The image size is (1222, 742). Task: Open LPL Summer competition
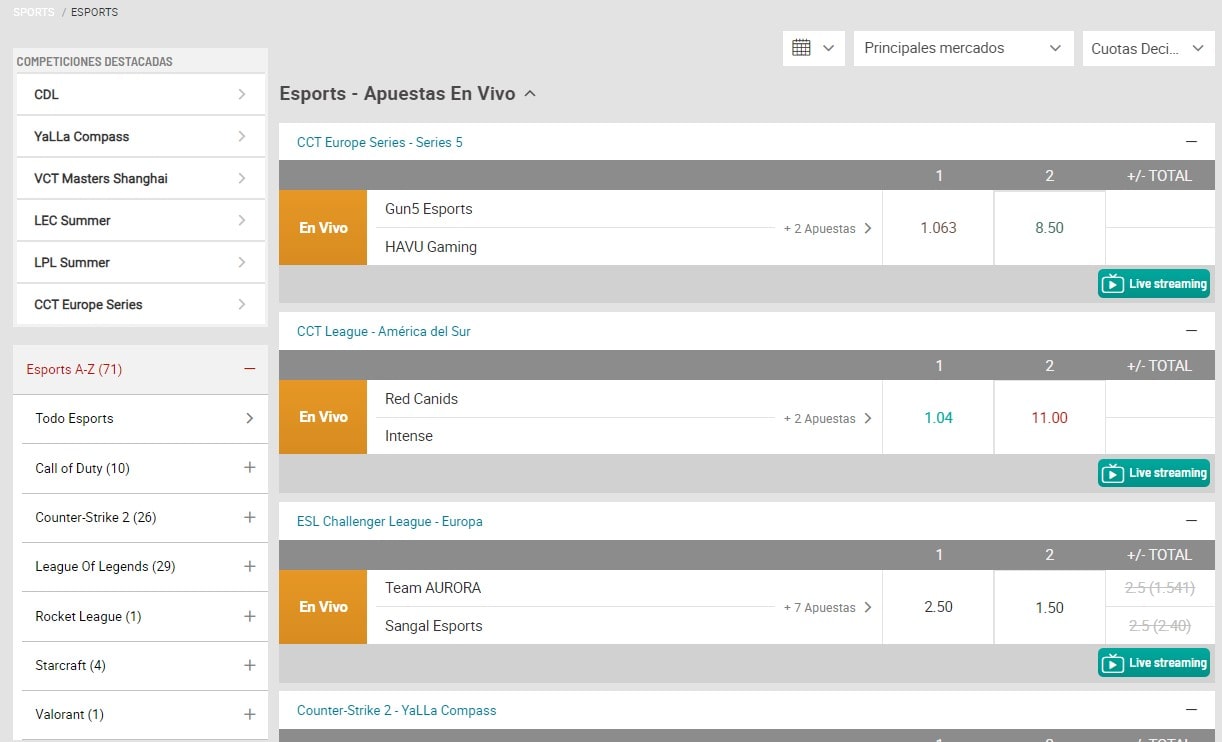(140, 262)
